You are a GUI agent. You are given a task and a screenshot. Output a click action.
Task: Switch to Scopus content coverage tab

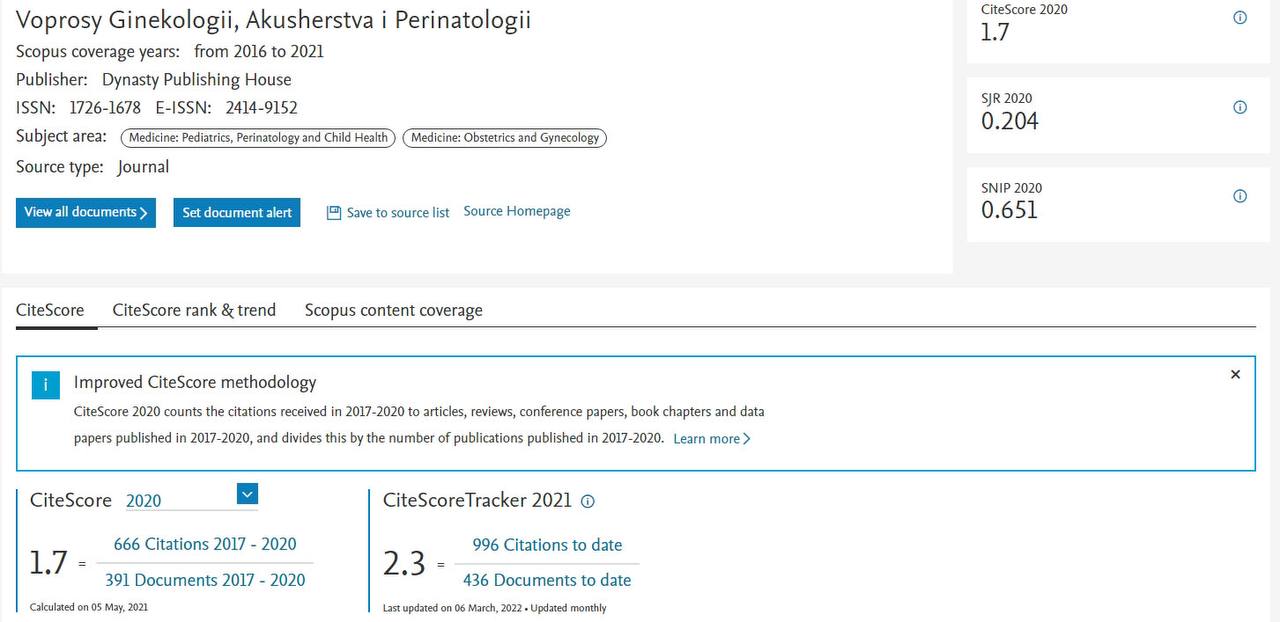click(x=394, y=310)
